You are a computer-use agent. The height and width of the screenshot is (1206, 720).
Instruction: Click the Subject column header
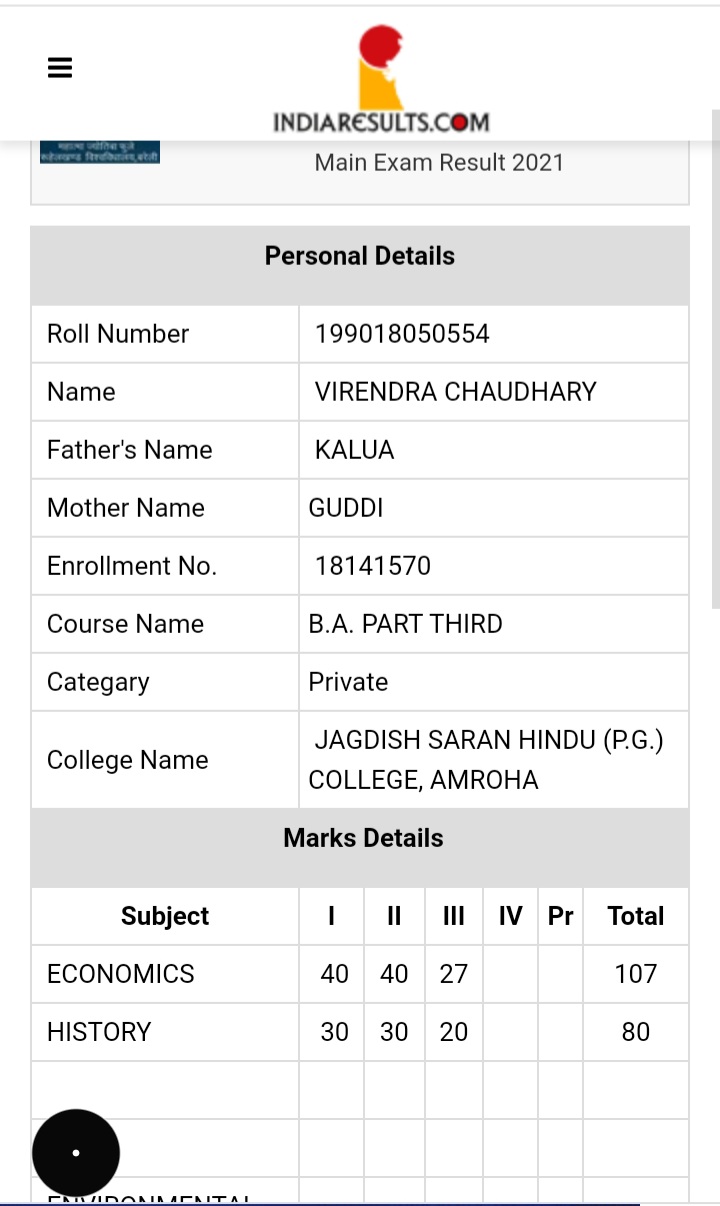click(x=165, y=916)
